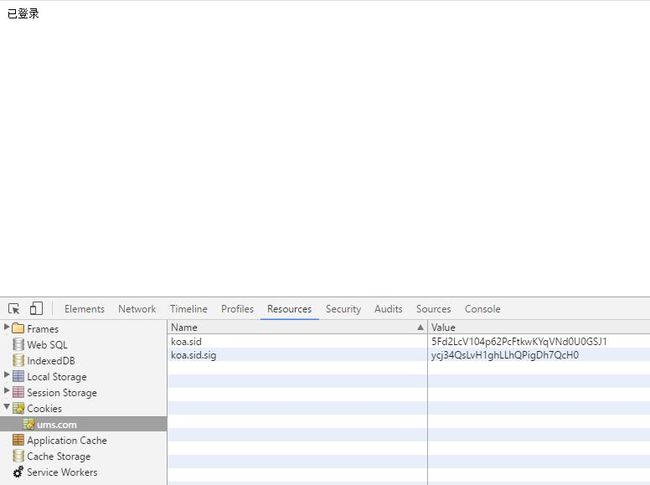Click the Application Cache icon

click(x=18, y=440)
